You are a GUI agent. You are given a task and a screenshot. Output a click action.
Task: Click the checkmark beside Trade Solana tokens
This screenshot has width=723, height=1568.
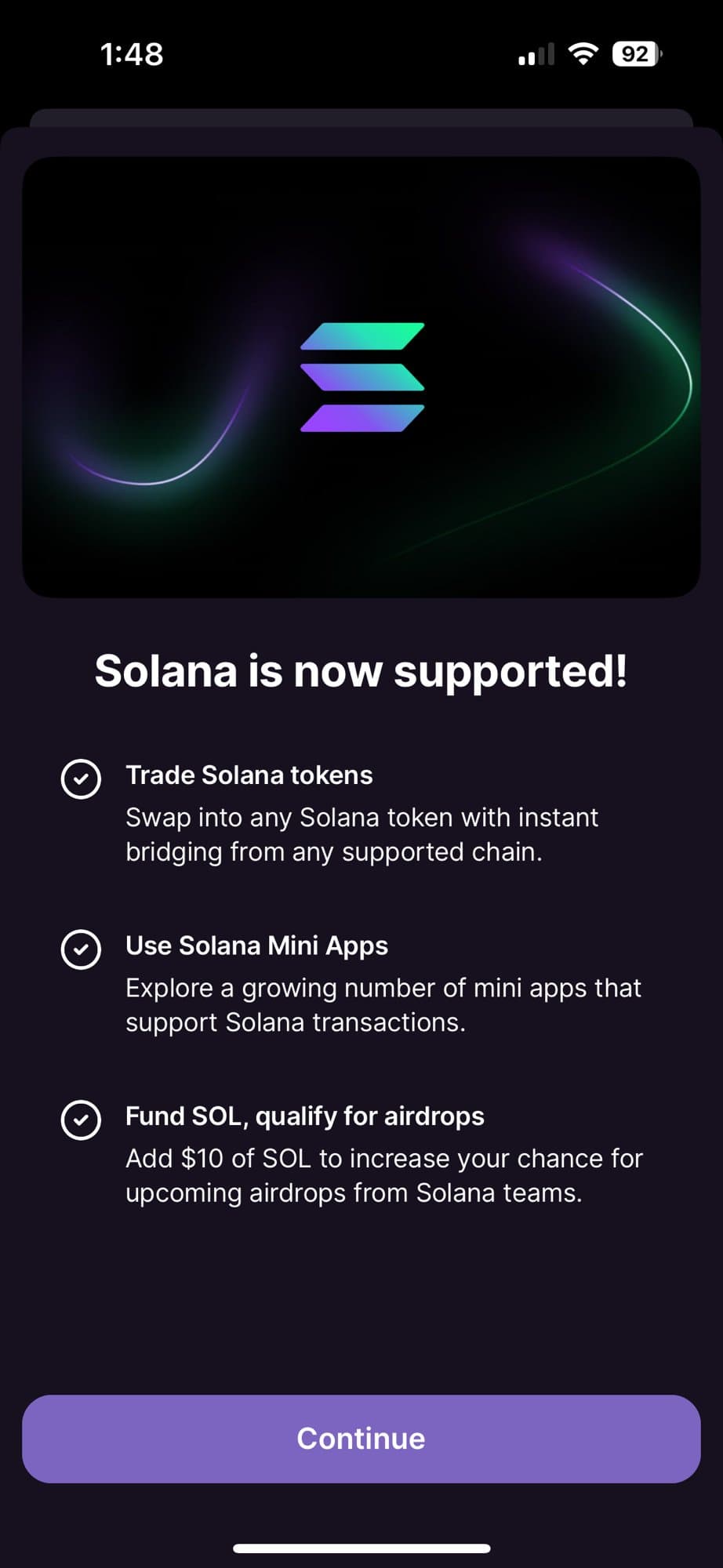[x=81, y=779]
